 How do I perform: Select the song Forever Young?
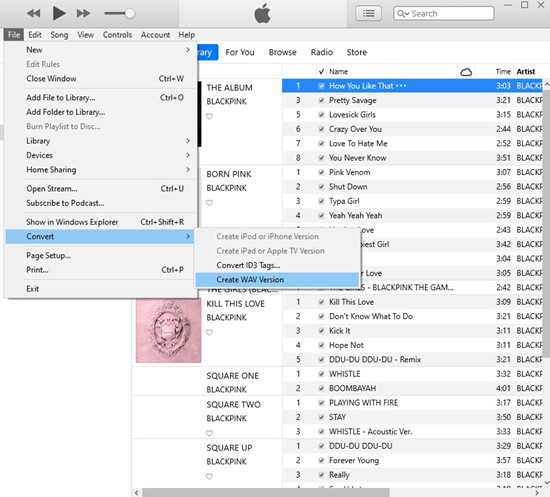point(354,460)
